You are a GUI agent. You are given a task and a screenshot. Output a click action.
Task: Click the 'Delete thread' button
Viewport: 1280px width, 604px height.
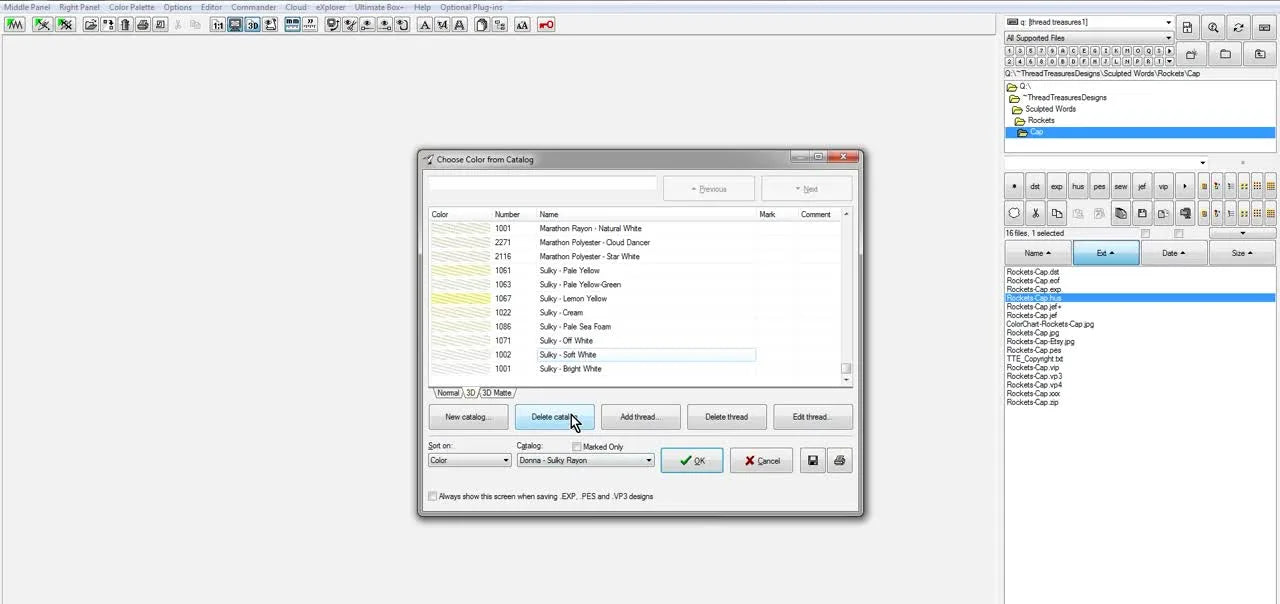click(726, 417)
